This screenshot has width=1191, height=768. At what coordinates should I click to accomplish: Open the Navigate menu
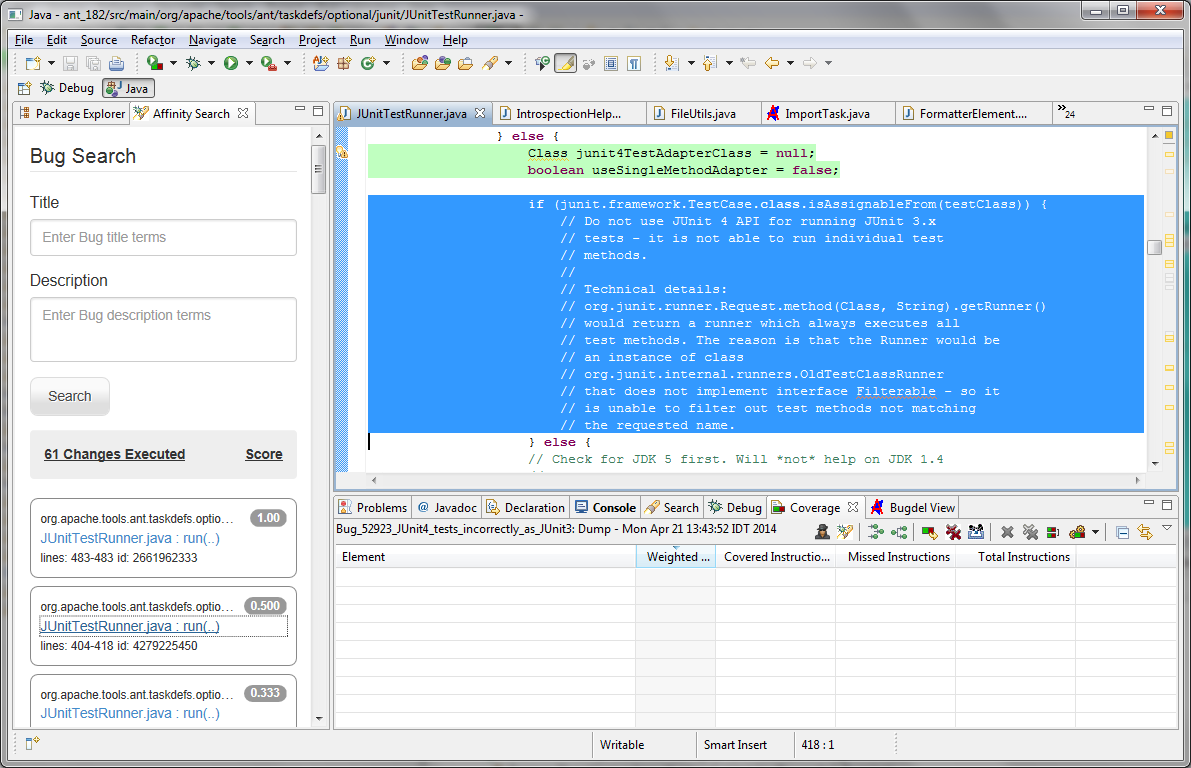212,40
